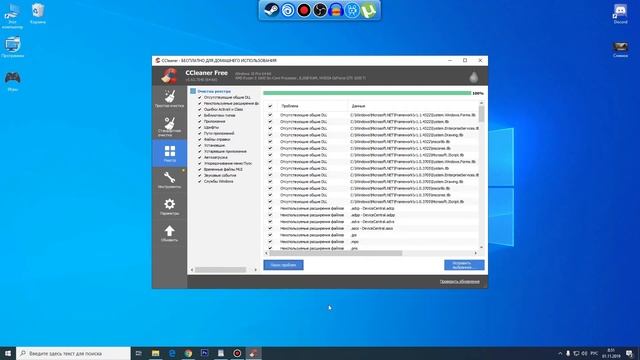This screenshot has width=640, height=360.
Task: Launch Steam from the top dock
Action: (x=271, y=10)
